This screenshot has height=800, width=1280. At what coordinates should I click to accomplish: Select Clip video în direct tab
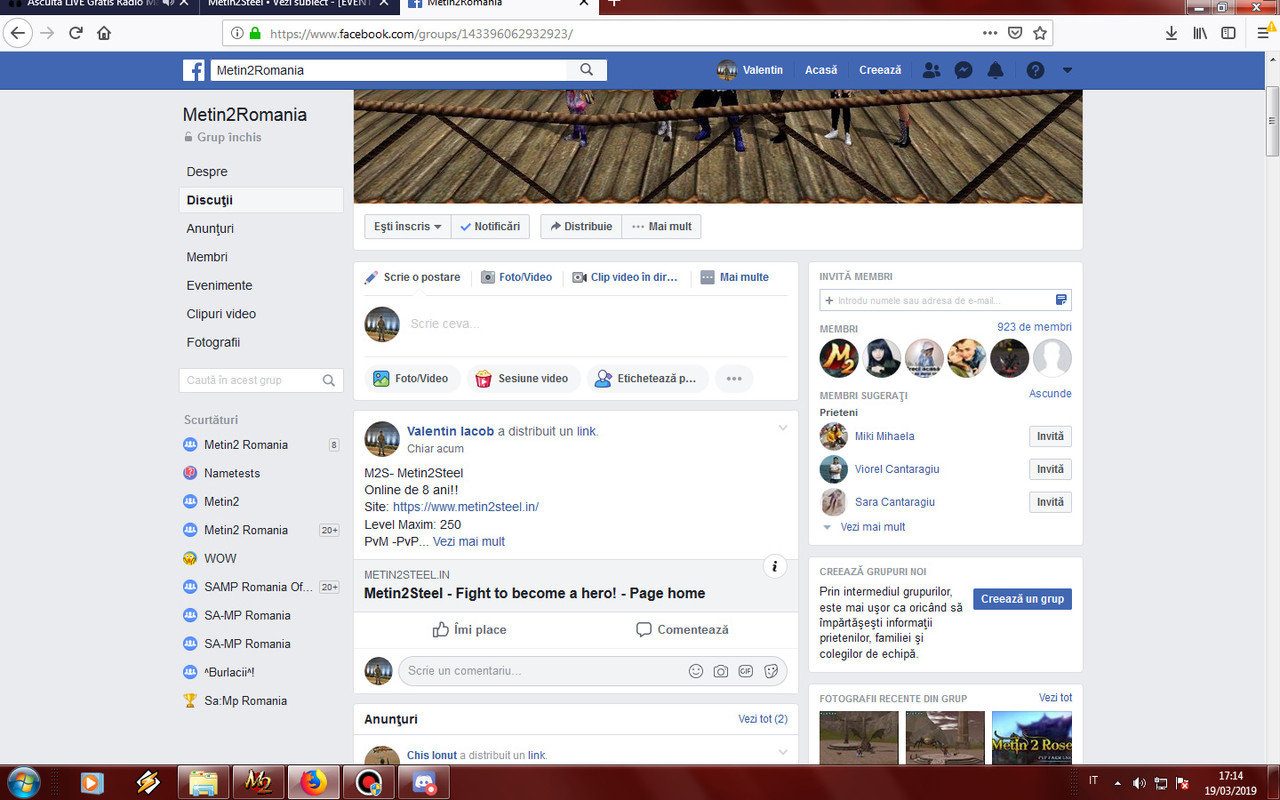click(x=626, y=277)
